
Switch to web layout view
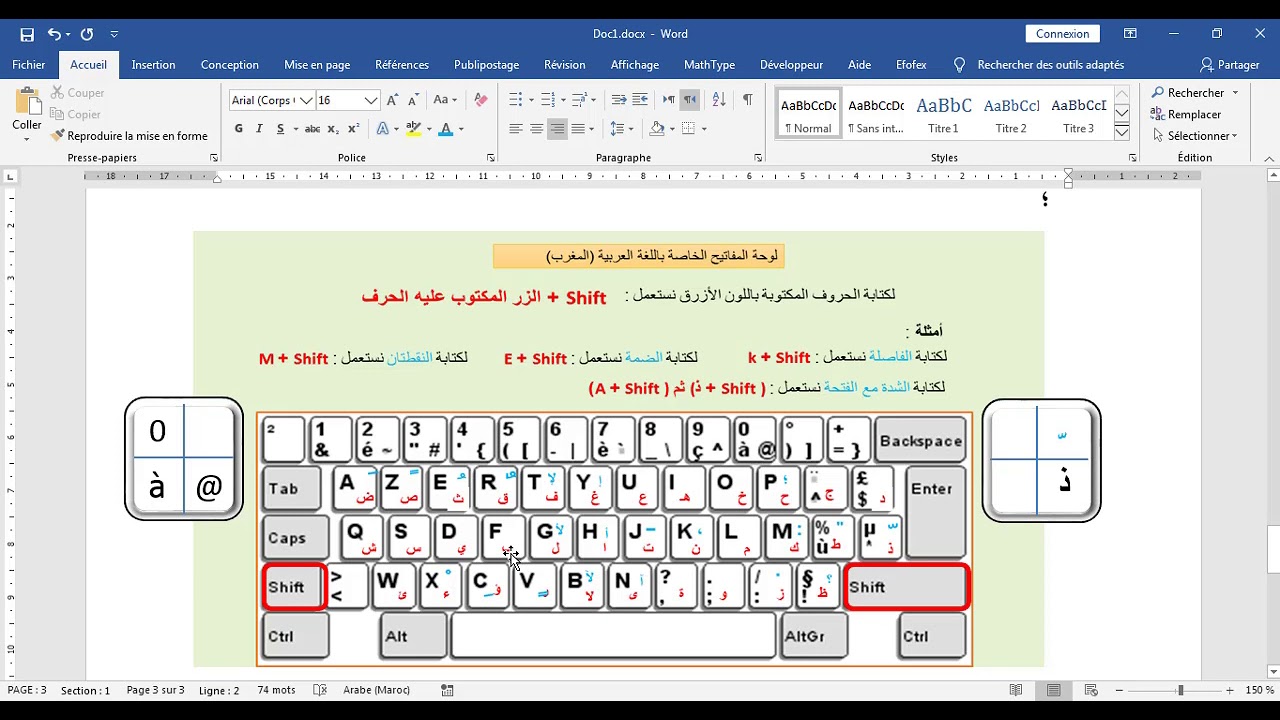[x=1090, y=690]
